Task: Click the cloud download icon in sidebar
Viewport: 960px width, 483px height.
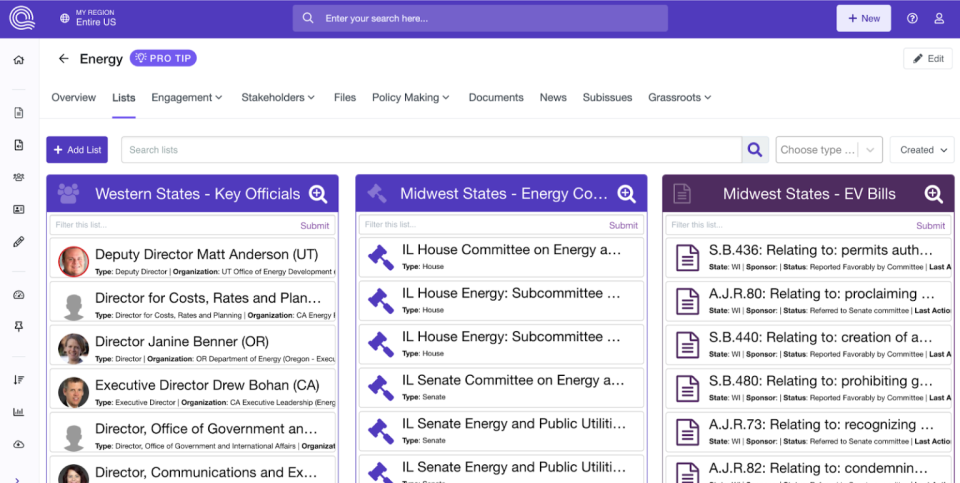Action: pos(18,444)
